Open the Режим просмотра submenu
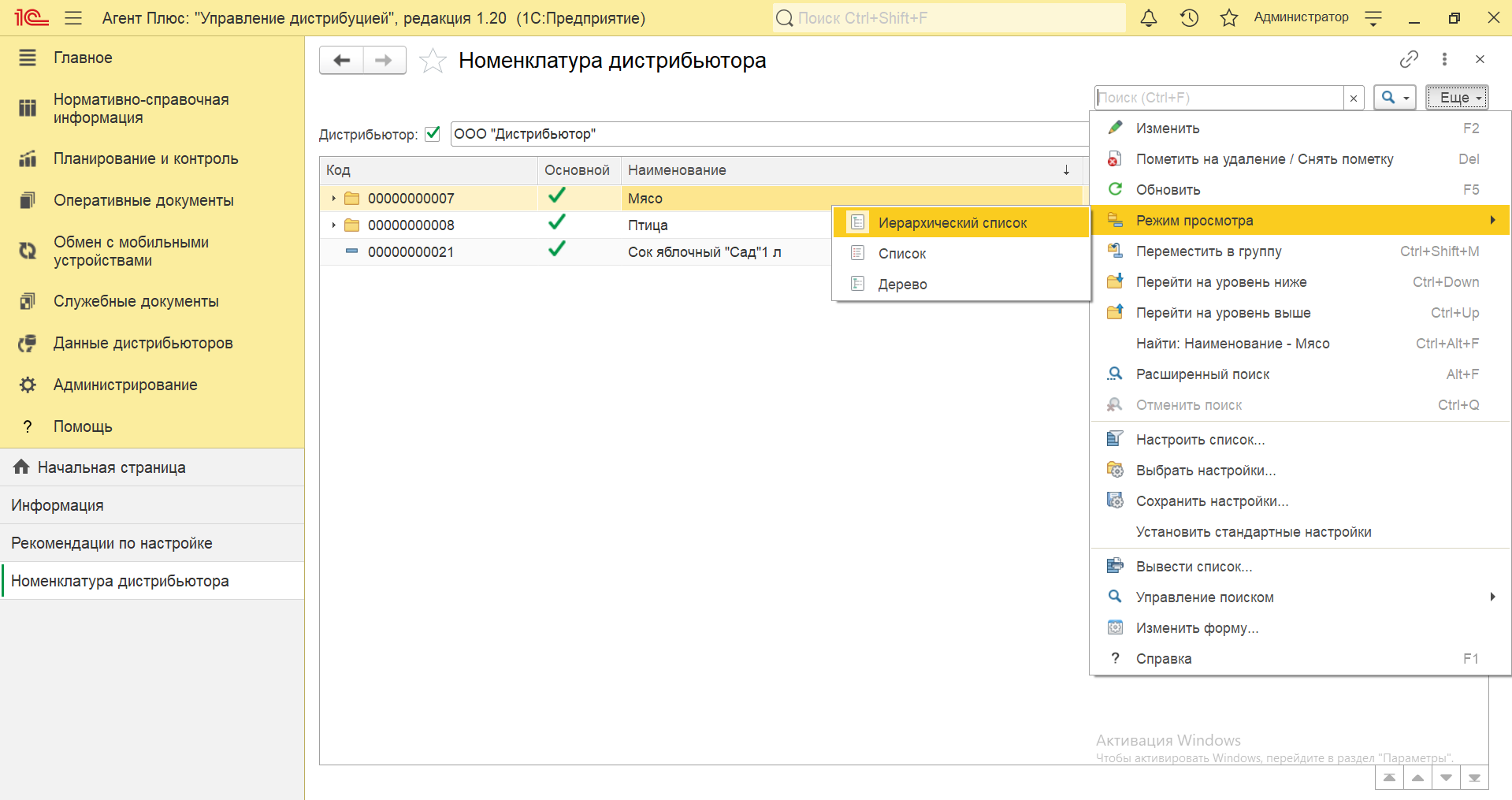 (1300, 221)
